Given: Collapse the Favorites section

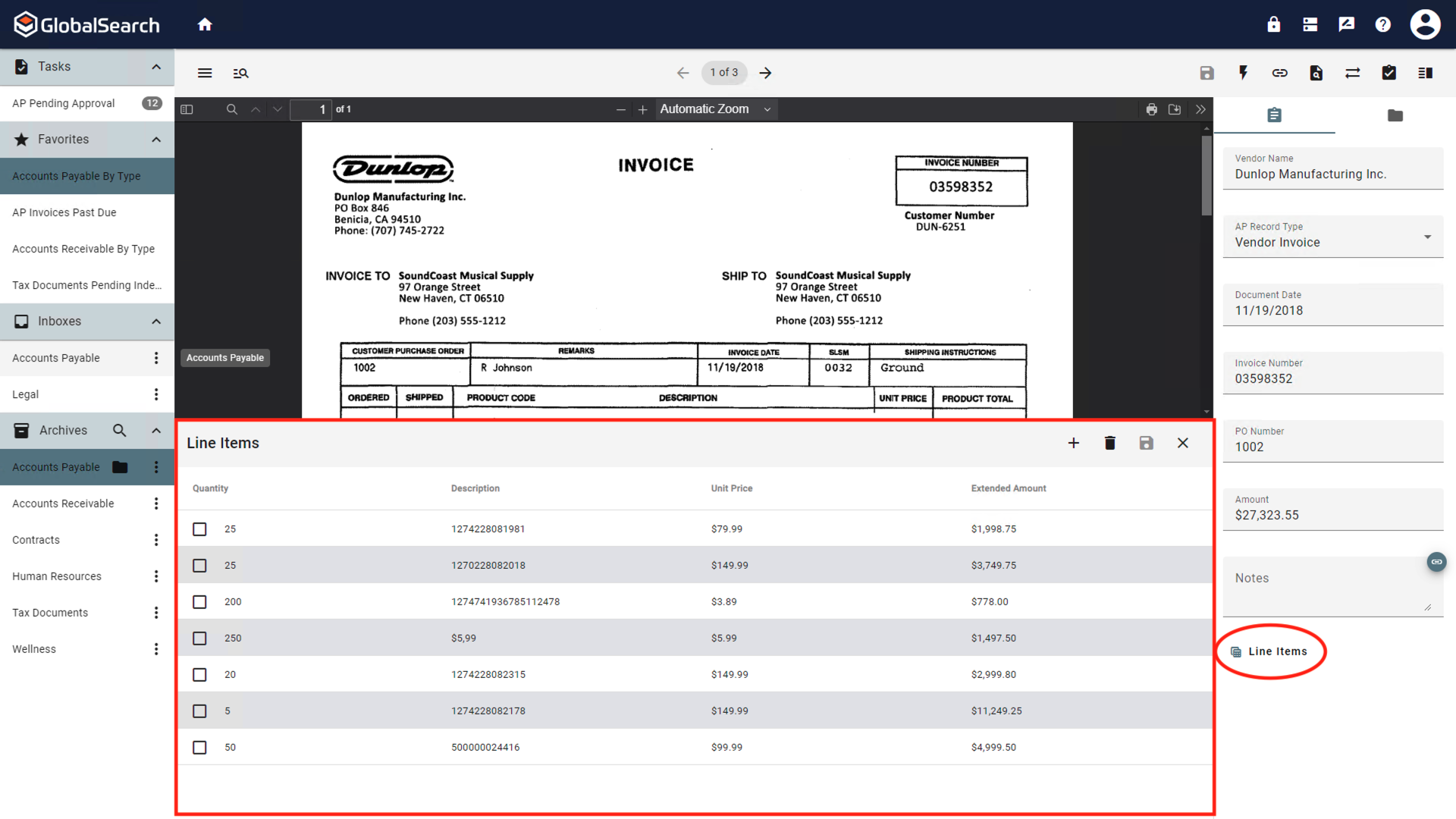Looking at the screenshot, I should point(156,140).
